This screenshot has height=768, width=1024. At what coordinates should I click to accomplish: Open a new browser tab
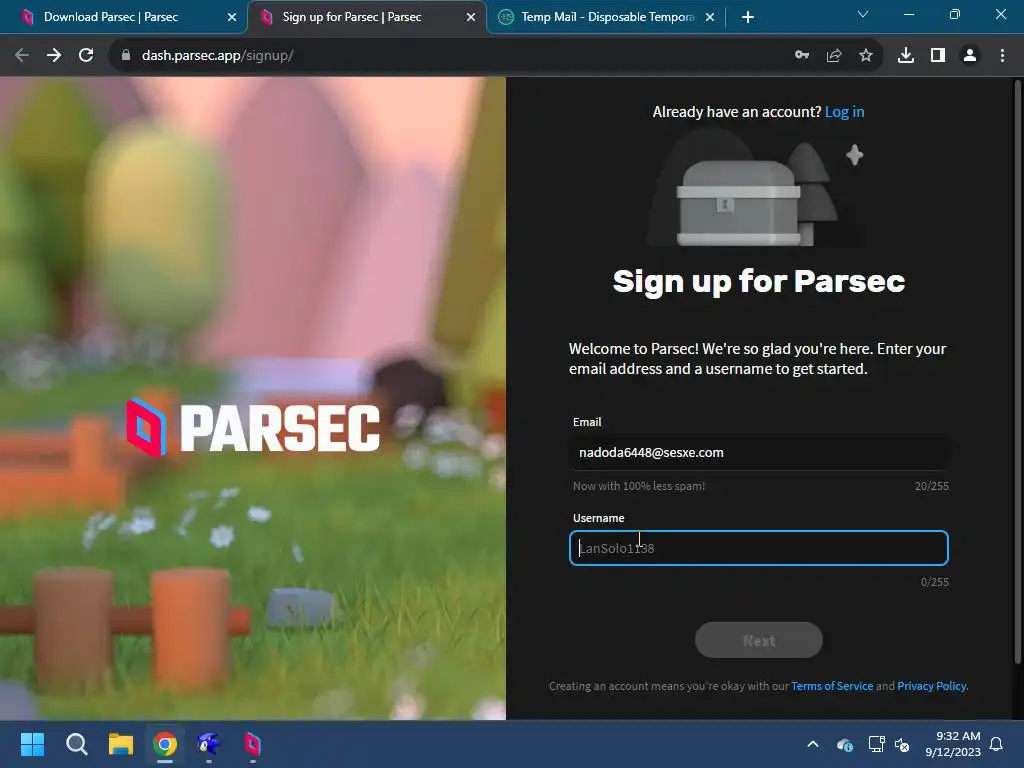point(748,17)
